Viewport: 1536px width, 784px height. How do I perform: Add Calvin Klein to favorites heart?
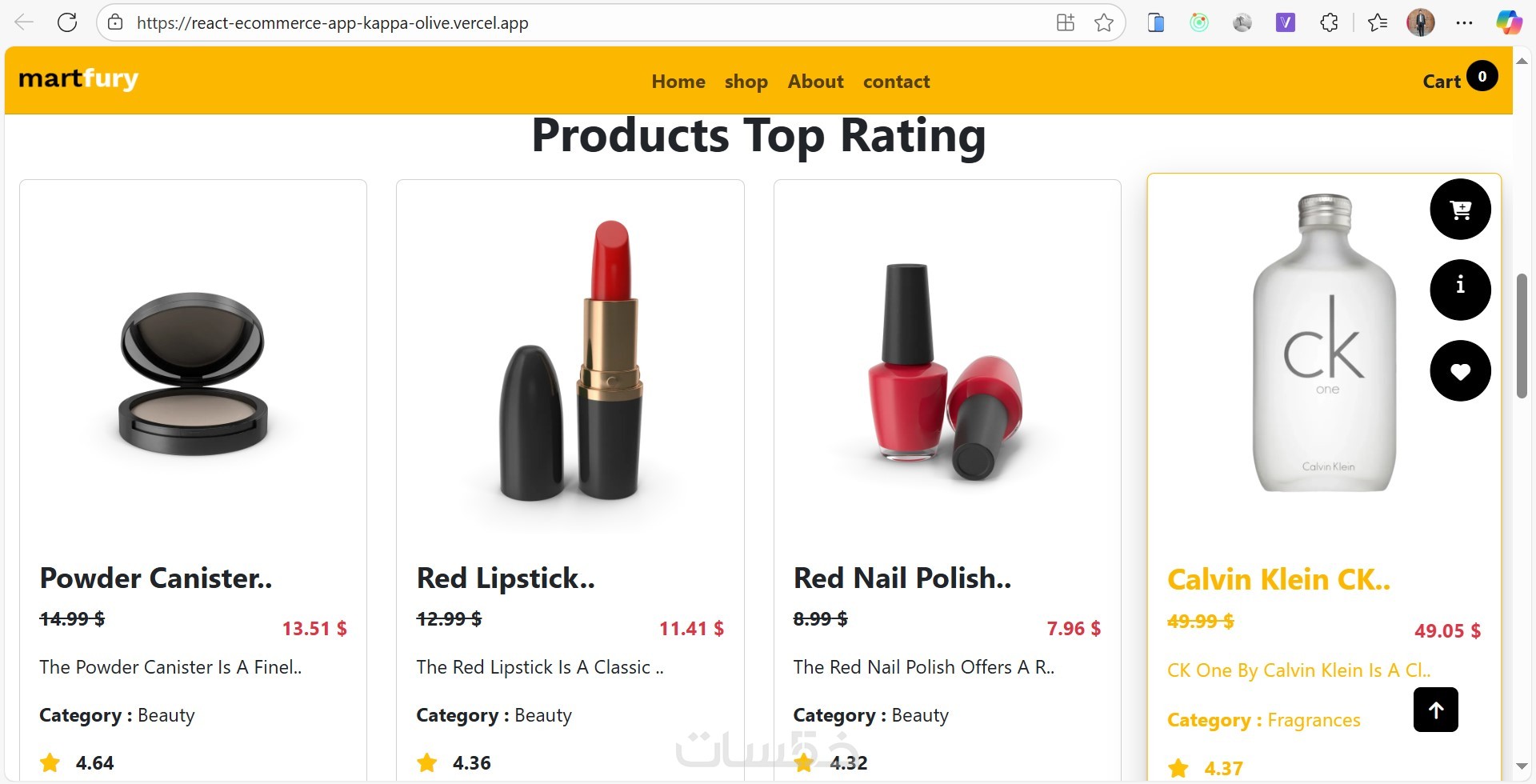1460,371
